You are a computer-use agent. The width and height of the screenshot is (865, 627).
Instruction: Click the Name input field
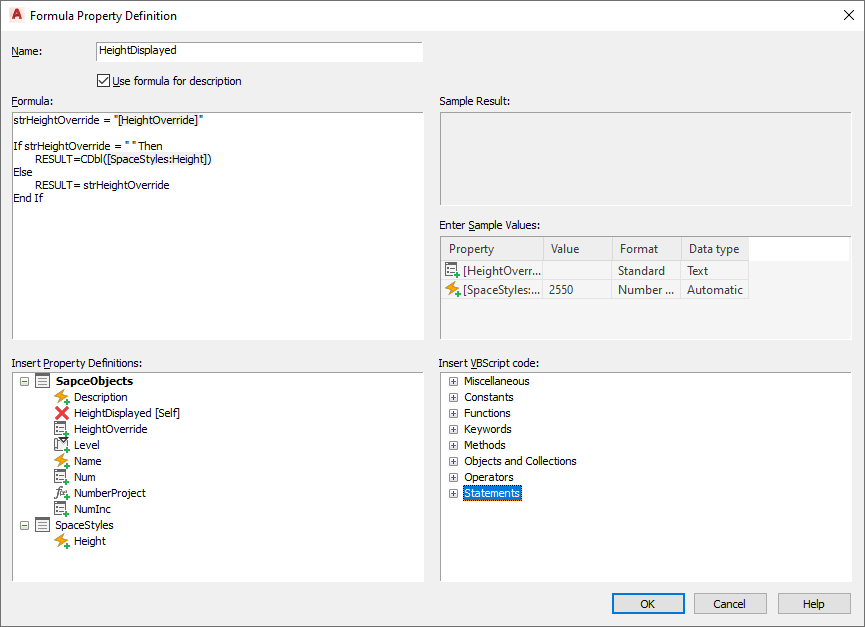(259, 51)
